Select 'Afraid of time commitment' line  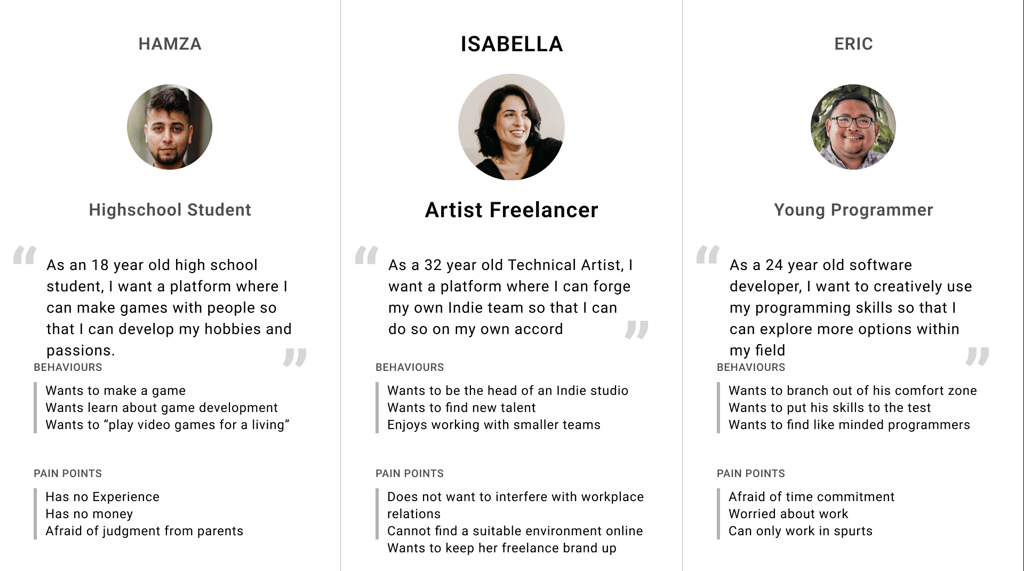pos(812,497)
